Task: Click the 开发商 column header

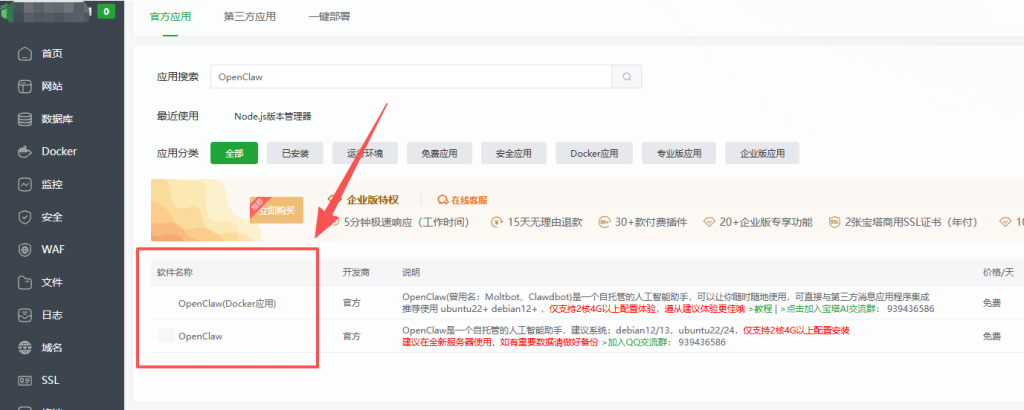Action: (x=356, y=272)
